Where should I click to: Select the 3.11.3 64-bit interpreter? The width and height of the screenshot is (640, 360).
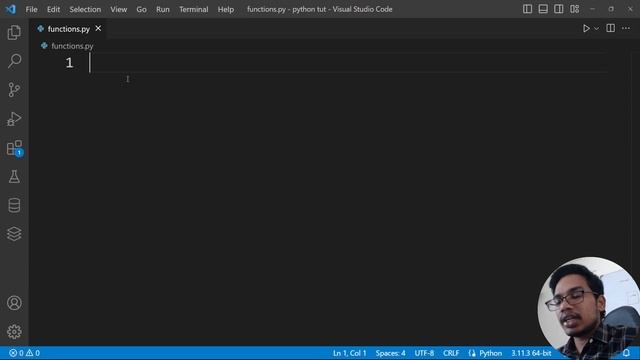point(531,353)
